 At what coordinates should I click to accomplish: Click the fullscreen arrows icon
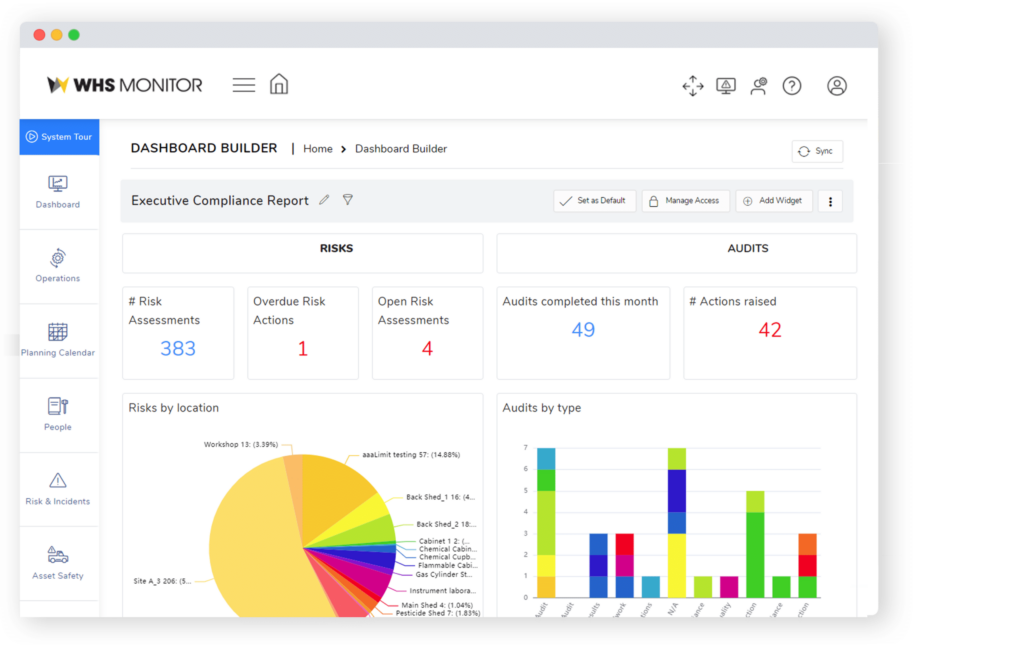(x=693, y=86)
